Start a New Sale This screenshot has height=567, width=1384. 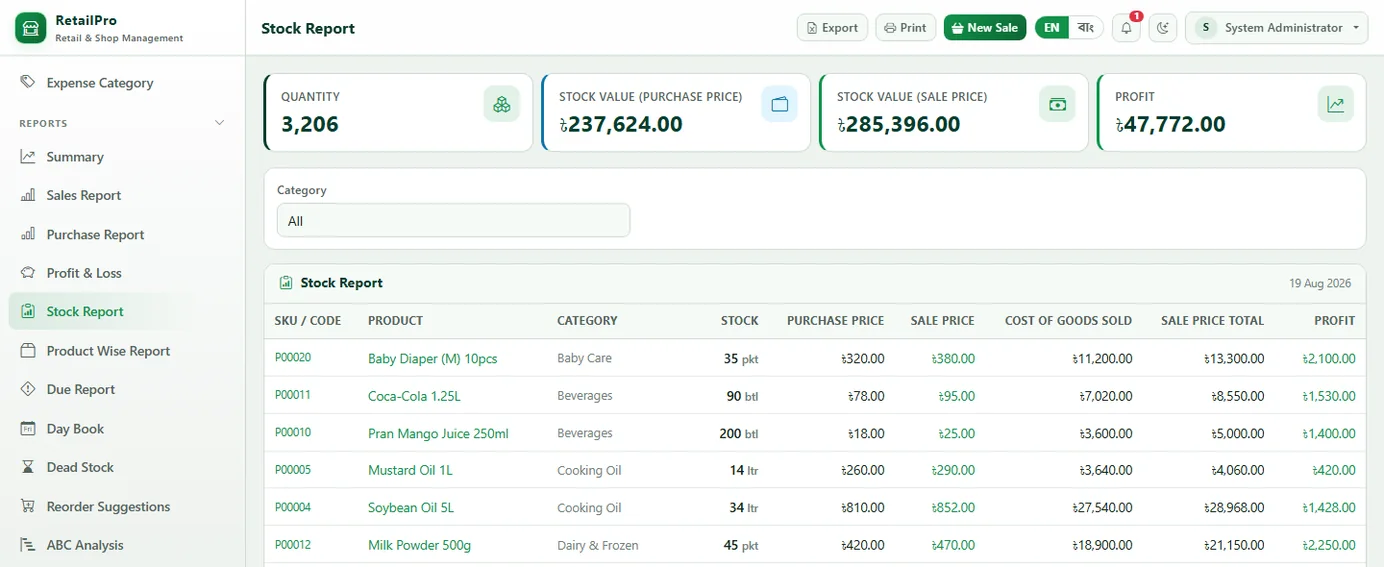985,28
